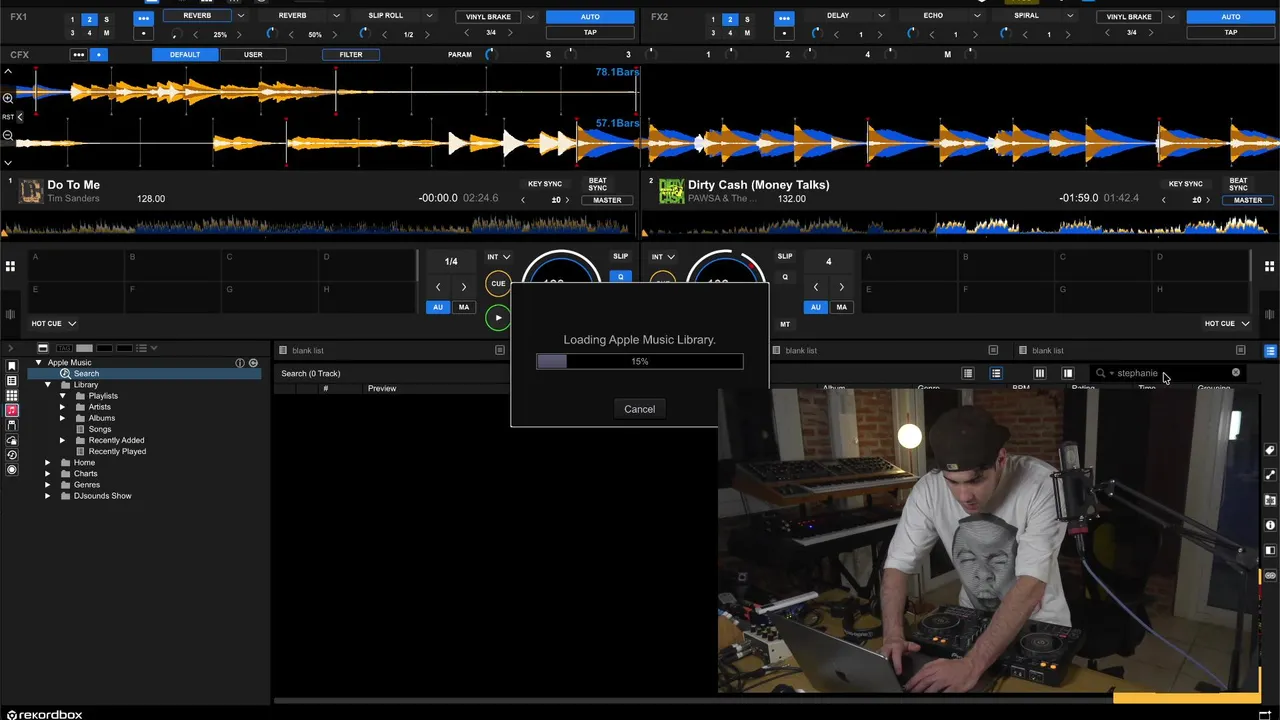Open the cloud library icon in sidebar

click(12, 440)
